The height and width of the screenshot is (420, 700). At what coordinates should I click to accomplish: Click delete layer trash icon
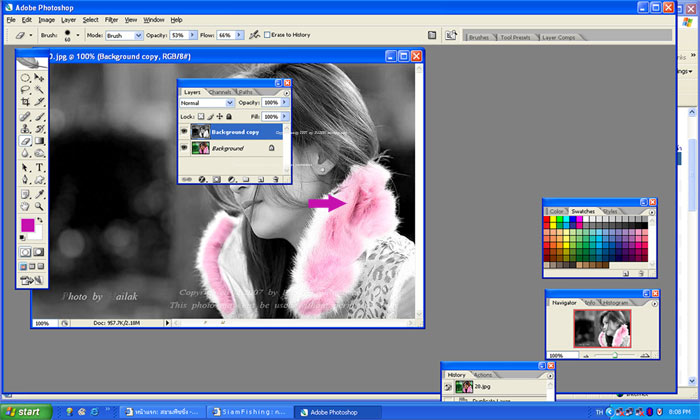pyautogui.click(x=275, y=179)
